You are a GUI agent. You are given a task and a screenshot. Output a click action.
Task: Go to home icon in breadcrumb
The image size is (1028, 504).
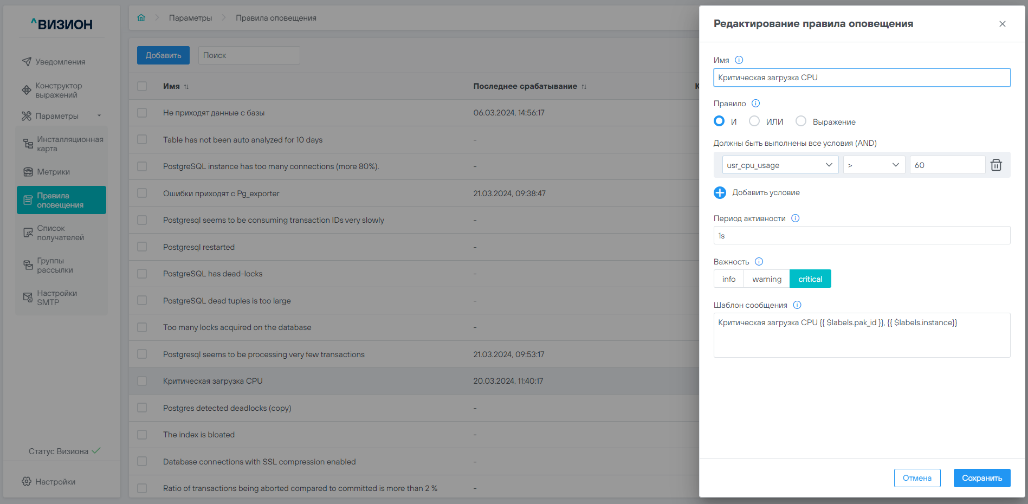coord(141,18)
